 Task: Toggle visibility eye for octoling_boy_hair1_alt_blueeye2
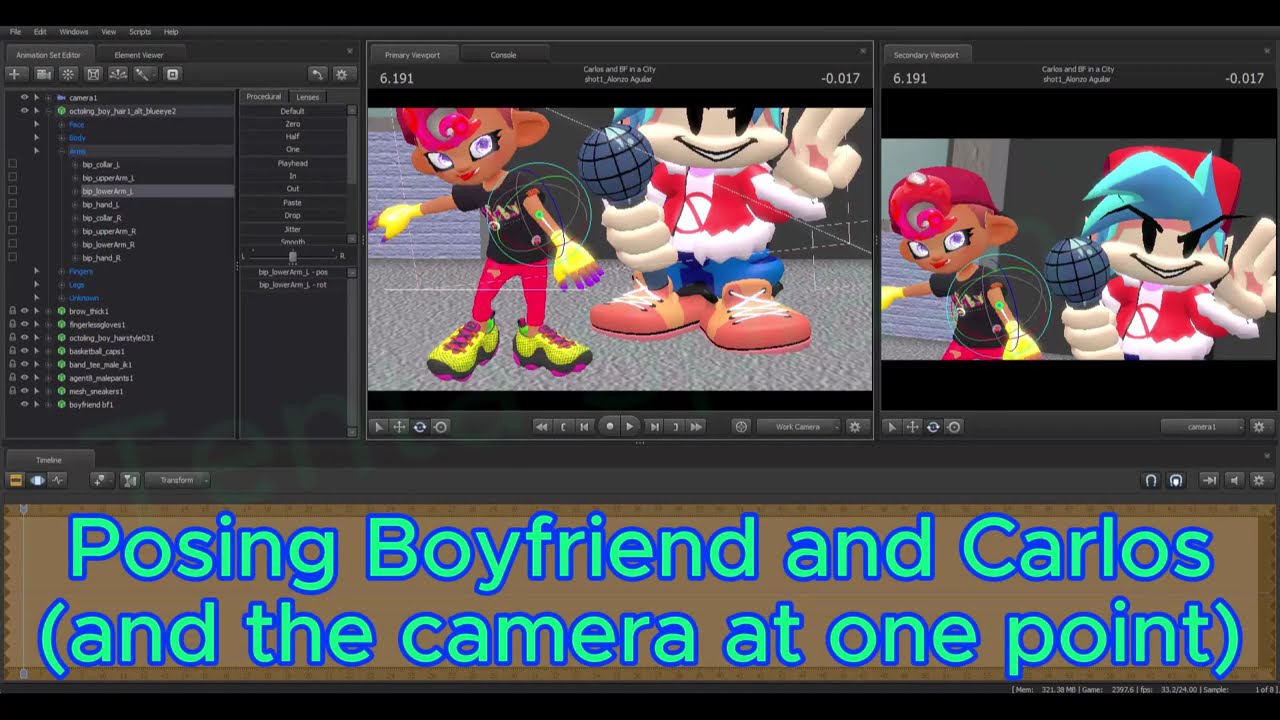pos(24,111)
